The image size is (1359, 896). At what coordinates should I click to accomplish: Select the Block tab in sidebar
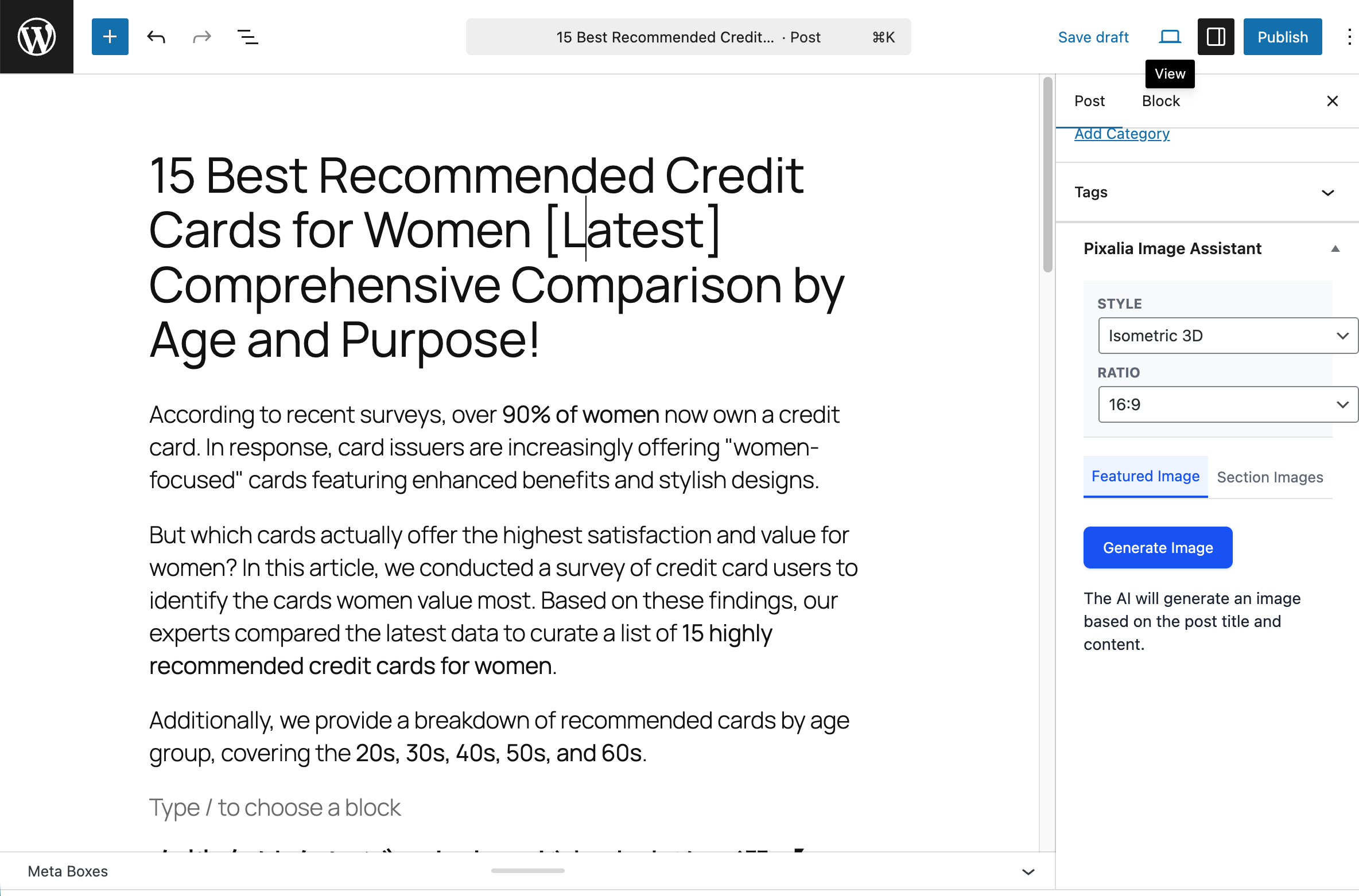1160,101
